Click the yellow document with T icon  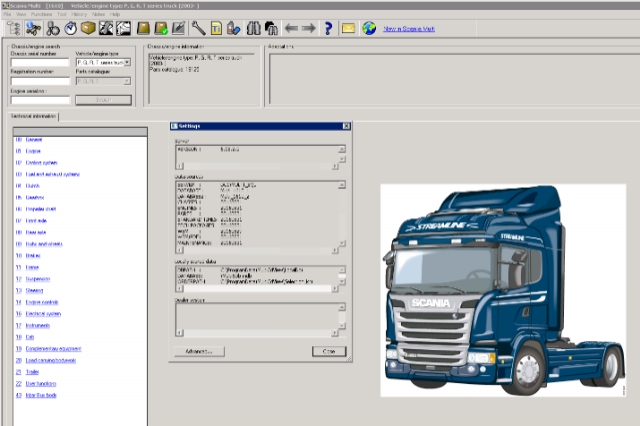point(216,29)
